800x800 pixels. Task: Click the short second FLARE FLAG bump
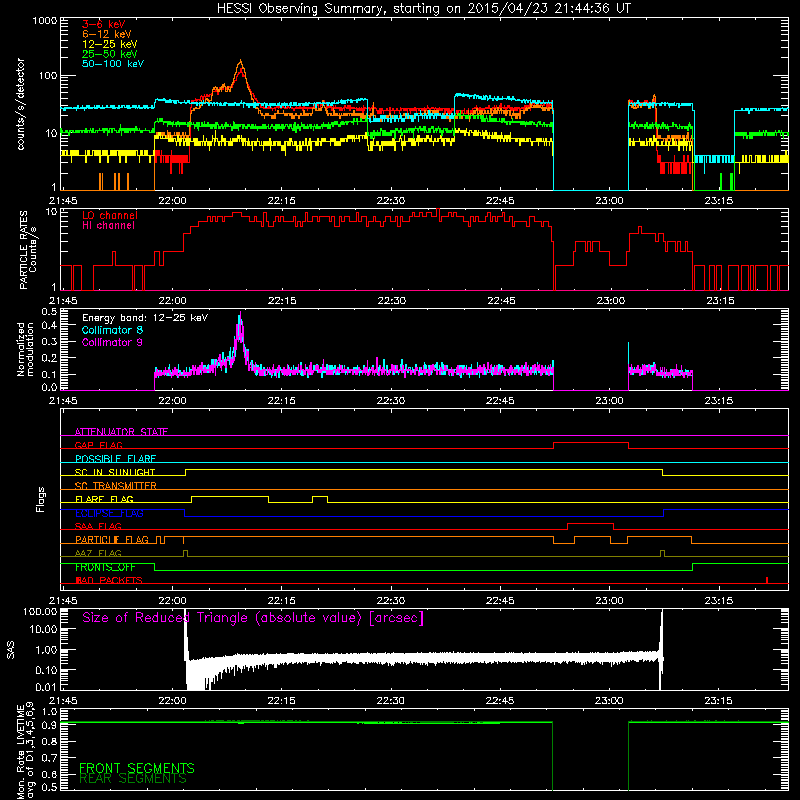[x=320, y=496]
